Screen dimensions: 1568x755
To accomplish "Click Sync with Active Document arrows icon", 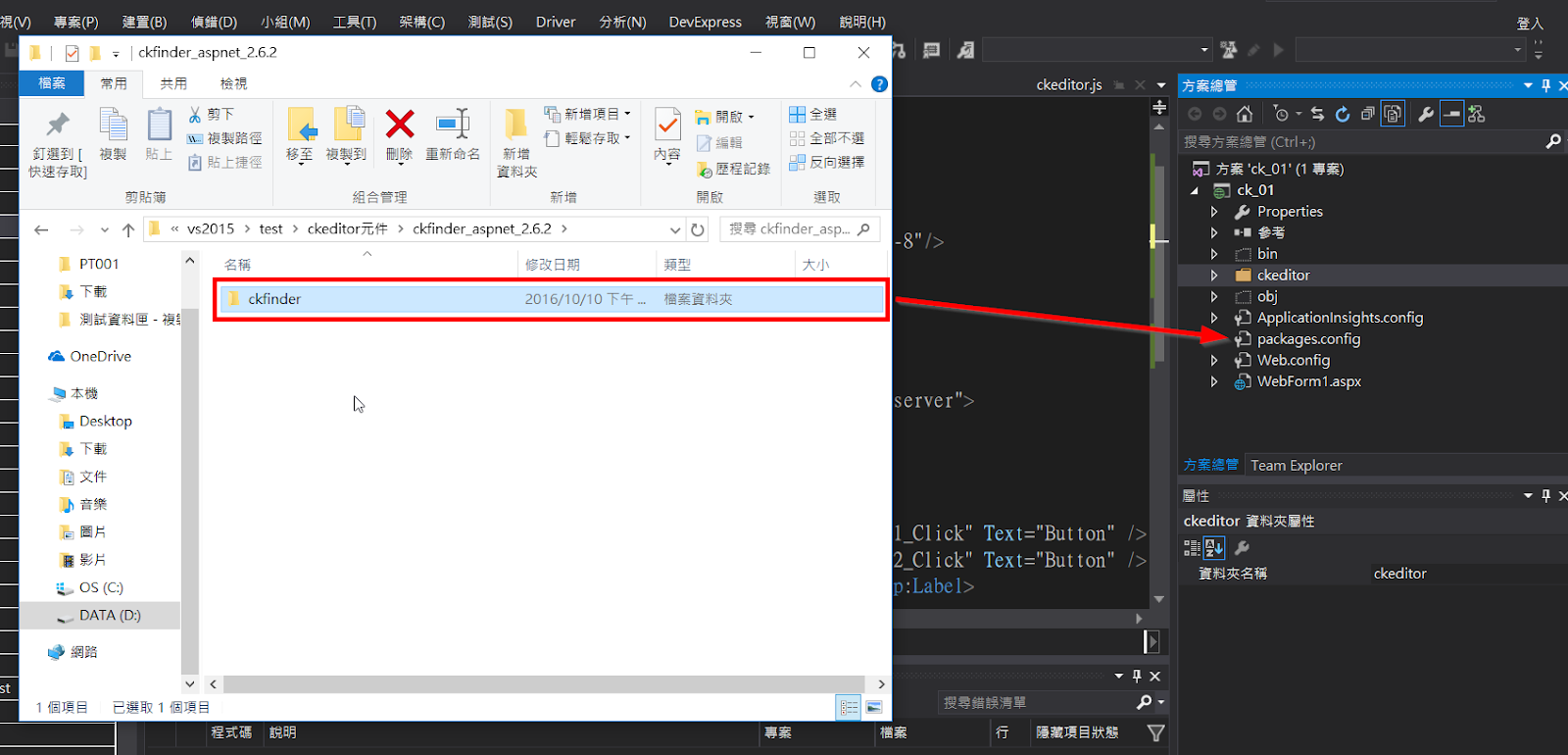I will click(x=1318, y=114).
